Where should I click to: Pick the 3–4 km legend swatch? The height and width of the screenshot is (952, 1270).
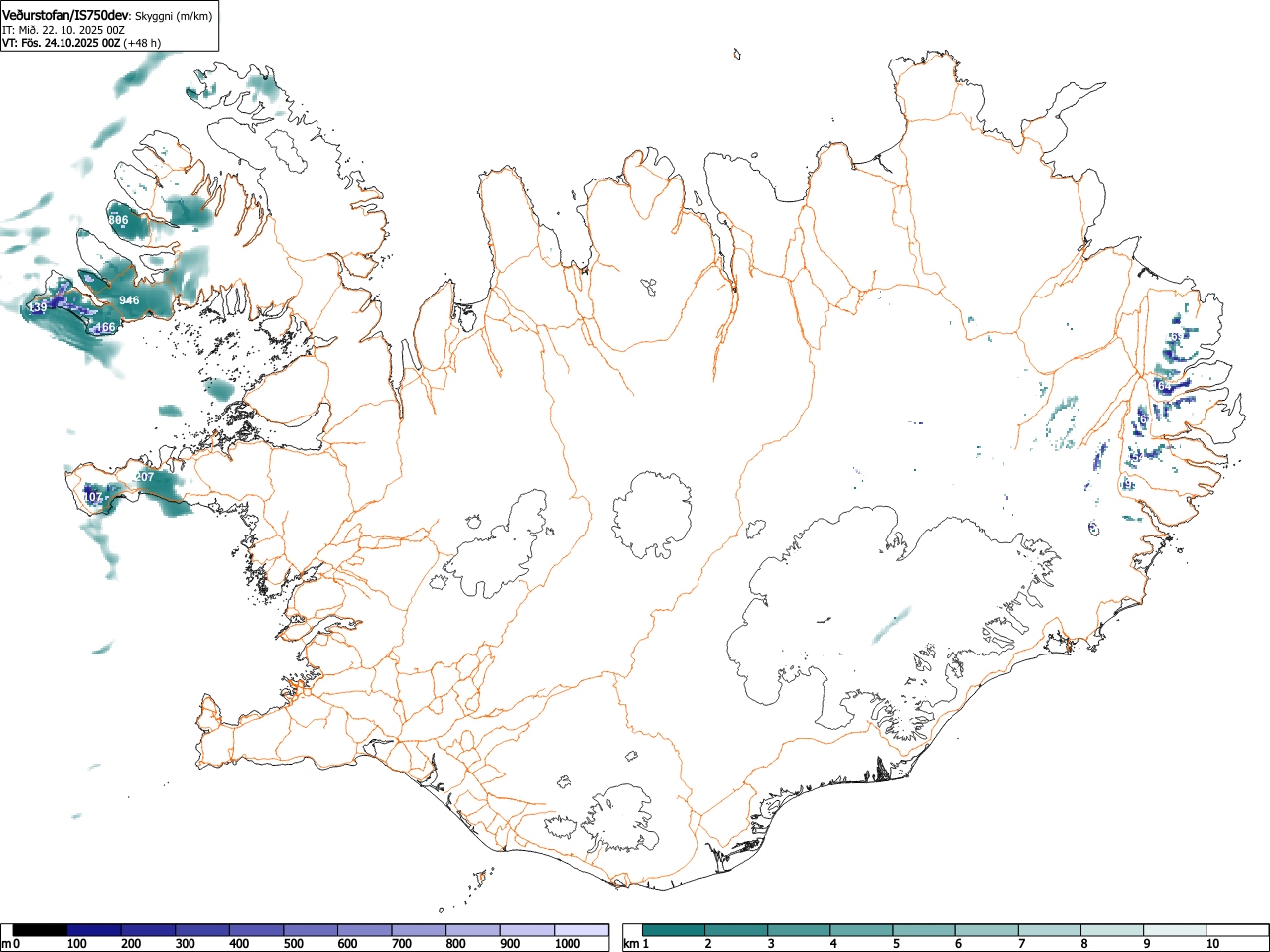point(800,930)
